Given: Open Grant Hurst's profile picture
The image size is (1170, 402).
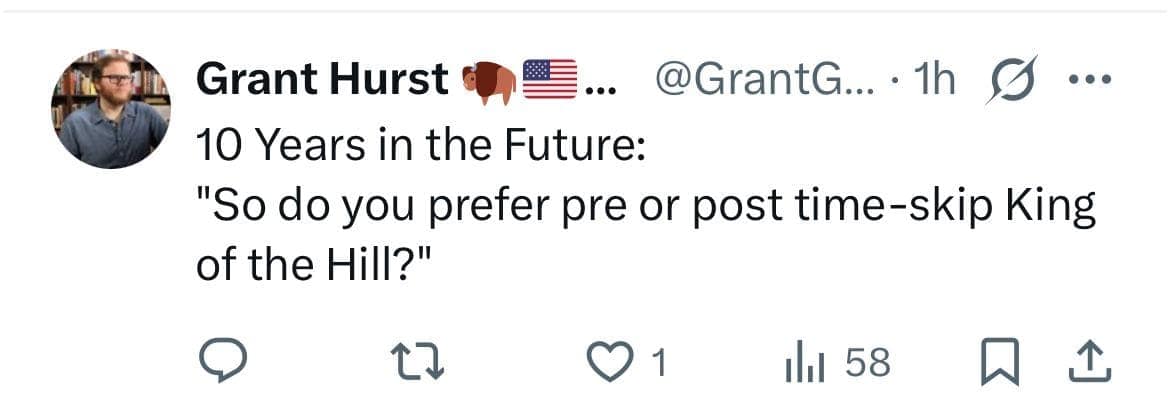Looking at the screenshot, I should (x=110, y=108).
